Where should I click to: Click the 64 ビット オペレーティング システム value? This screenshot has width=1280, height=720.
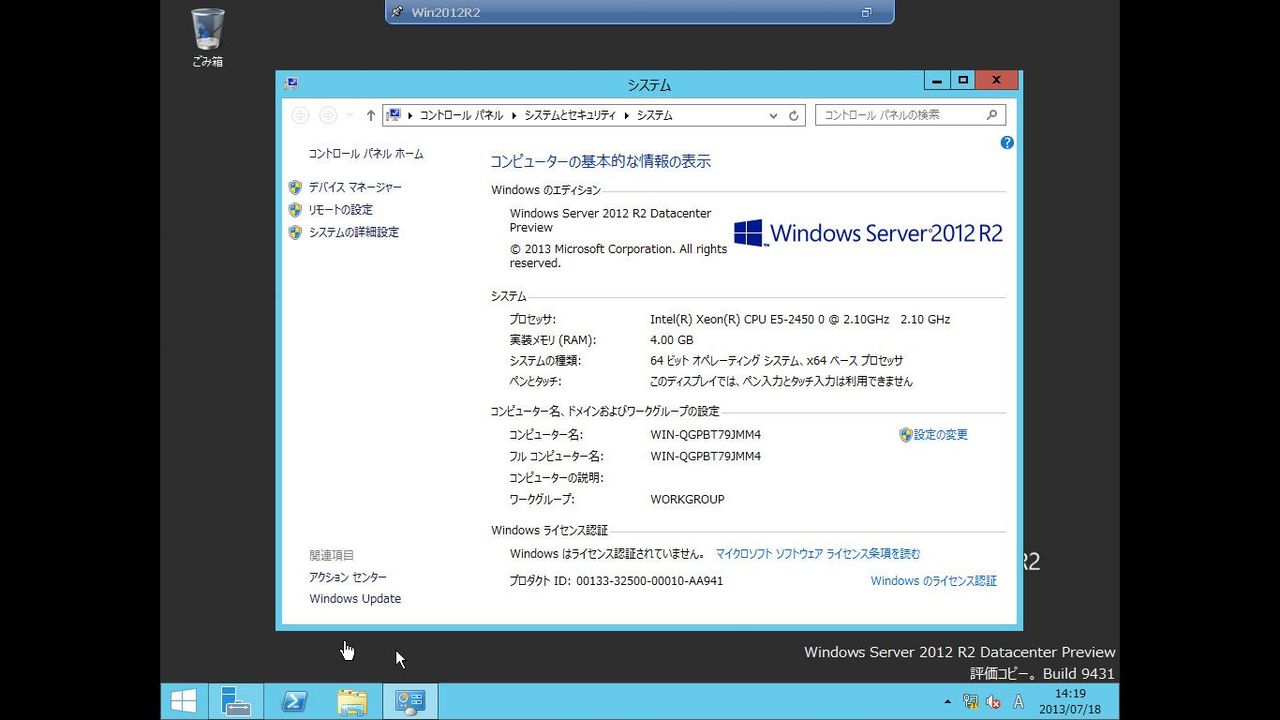click(x=776, y=361)
